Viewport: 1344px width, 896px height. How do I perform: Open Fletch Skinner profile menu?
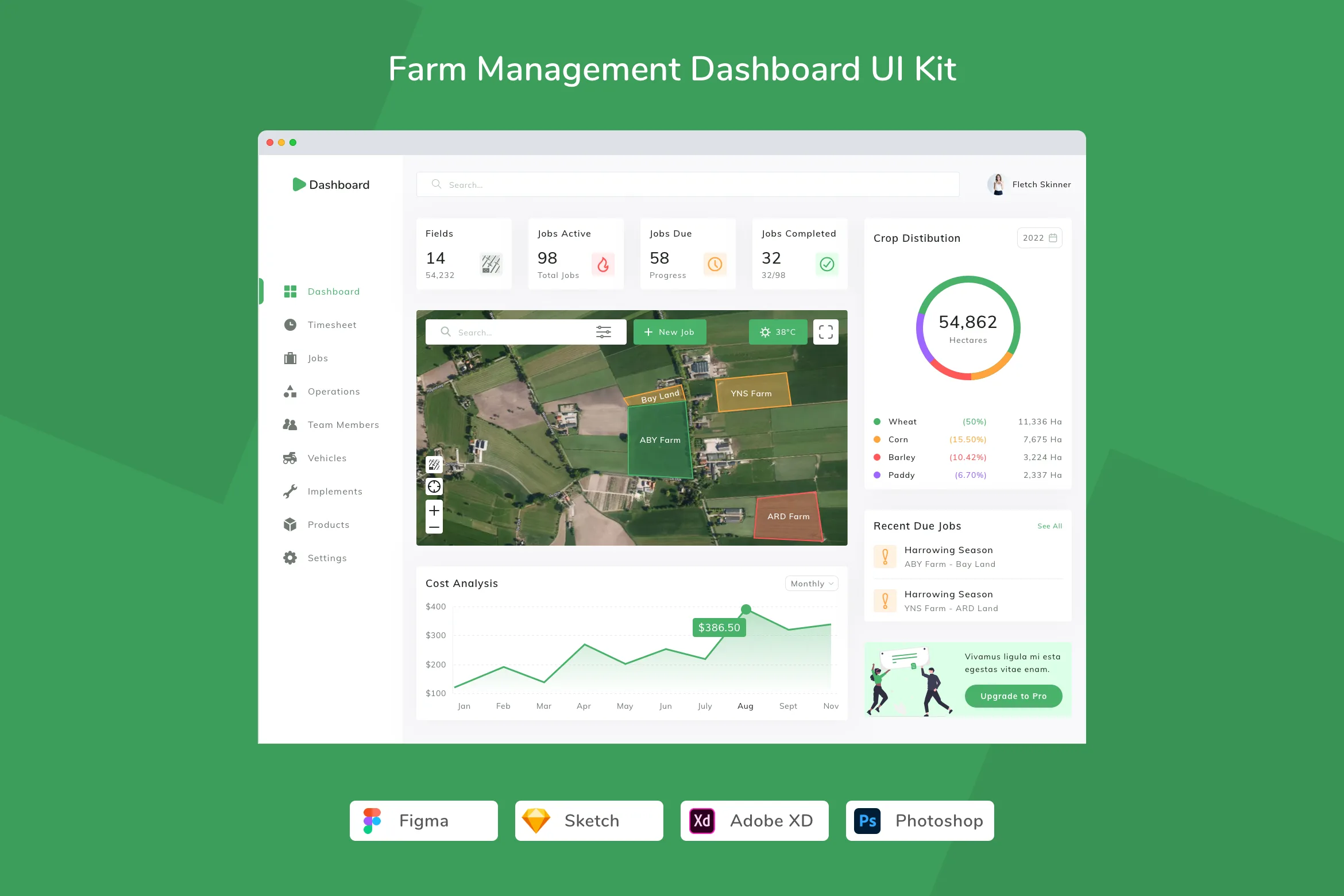pos(1029,184)
